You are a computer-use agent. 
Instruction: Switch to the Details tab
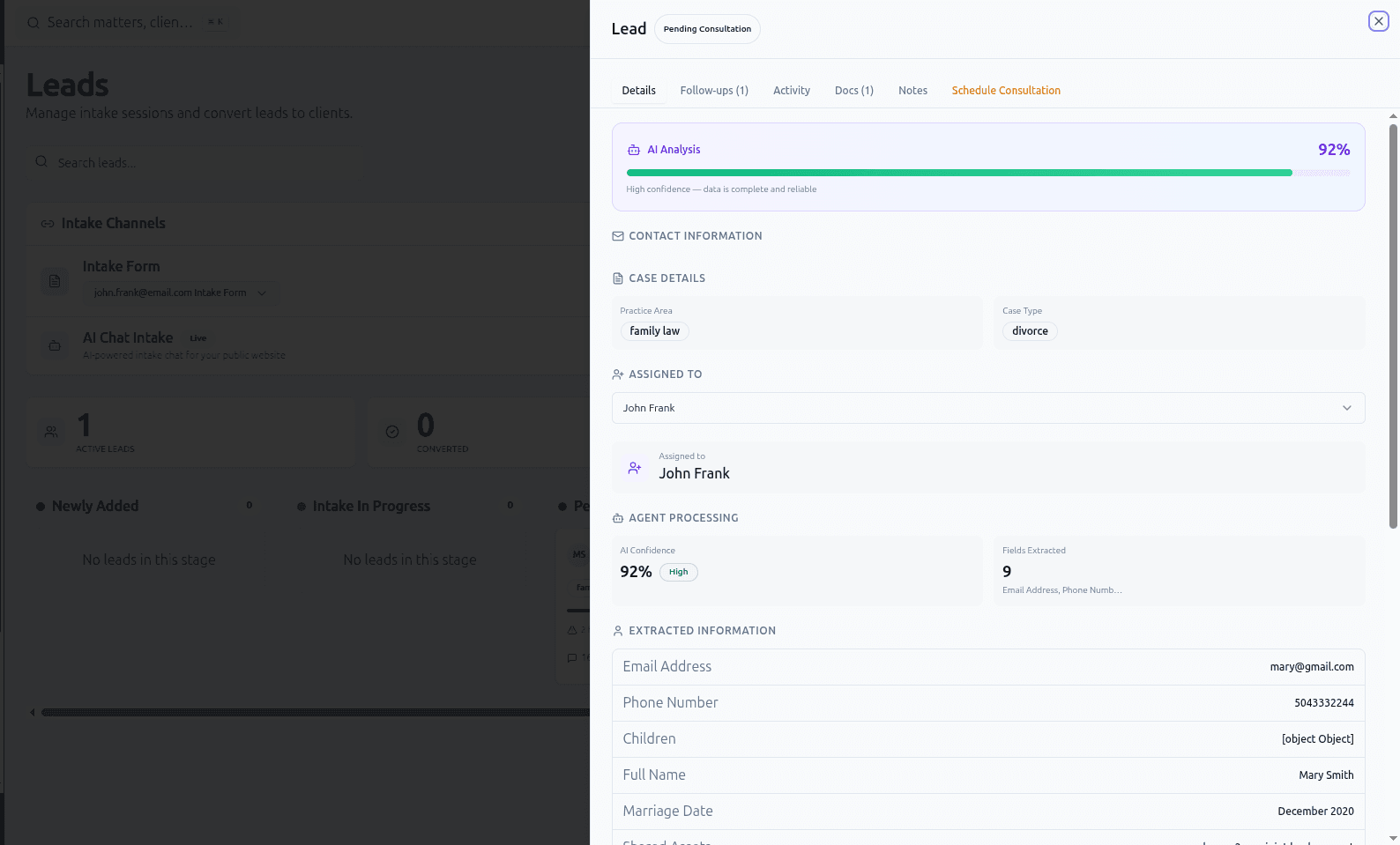pos(639,91)
